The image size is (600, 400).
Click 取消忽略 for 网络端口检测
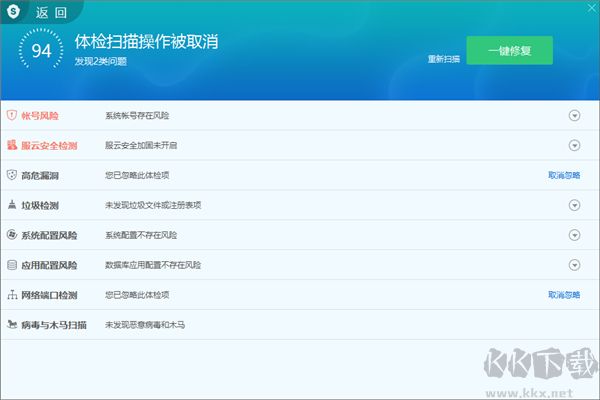pos(564,295)
